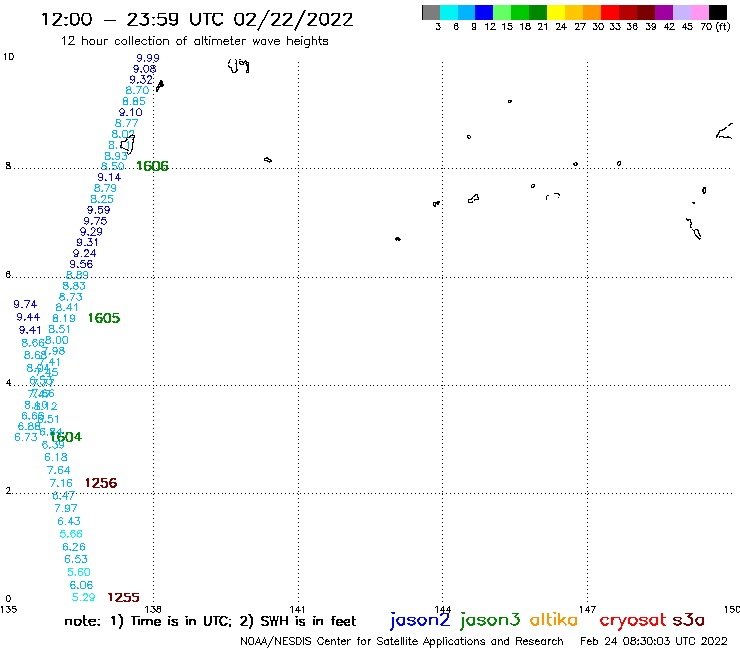Click the dark red 1255 time marker
Viewport: 740px width, 650px height.
pyautogui.click(x=124, y=598)
